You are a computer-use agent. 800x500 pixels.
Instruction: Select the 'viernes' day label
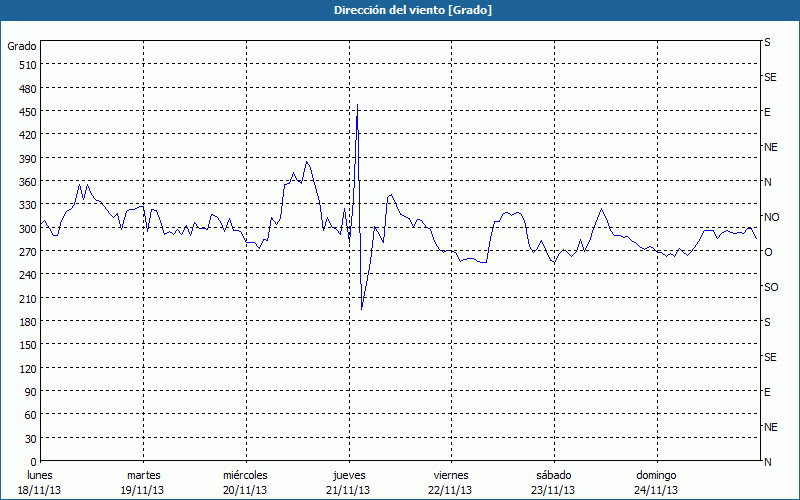pyautogui.click(x=451, y=475)
